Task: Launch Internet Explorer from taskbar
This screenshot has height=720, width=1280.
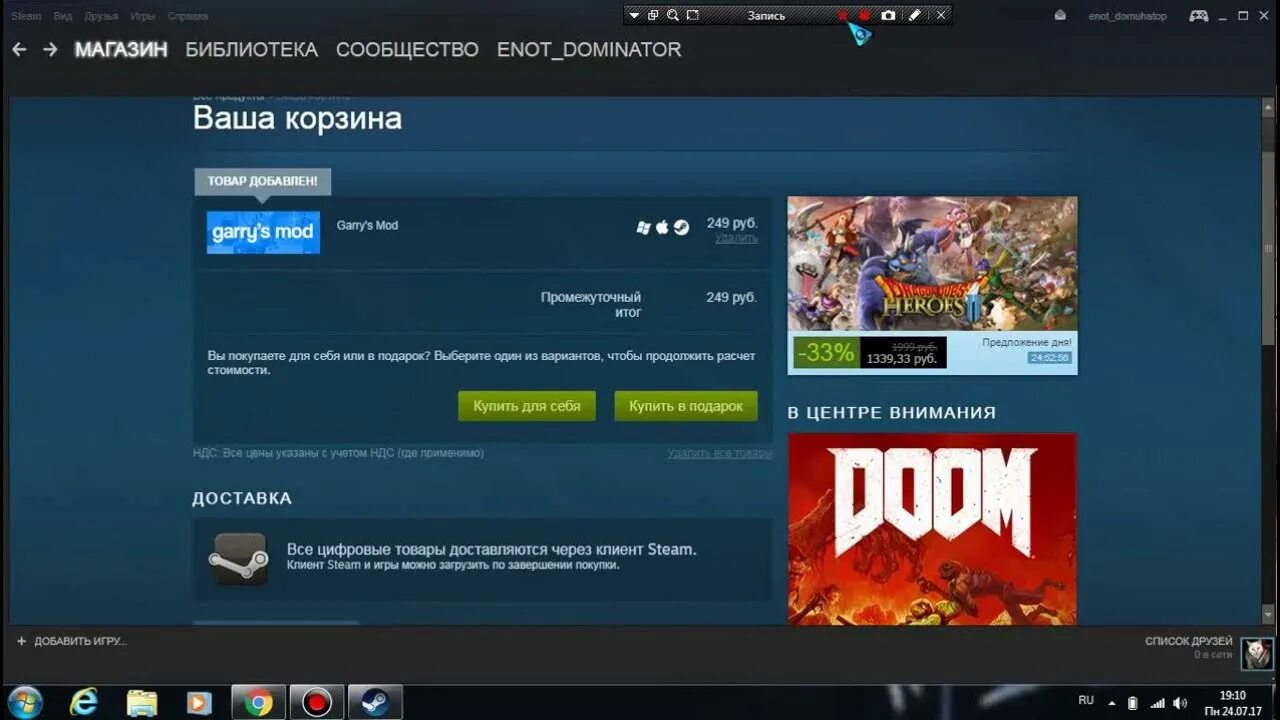Action: click(84, 703)
